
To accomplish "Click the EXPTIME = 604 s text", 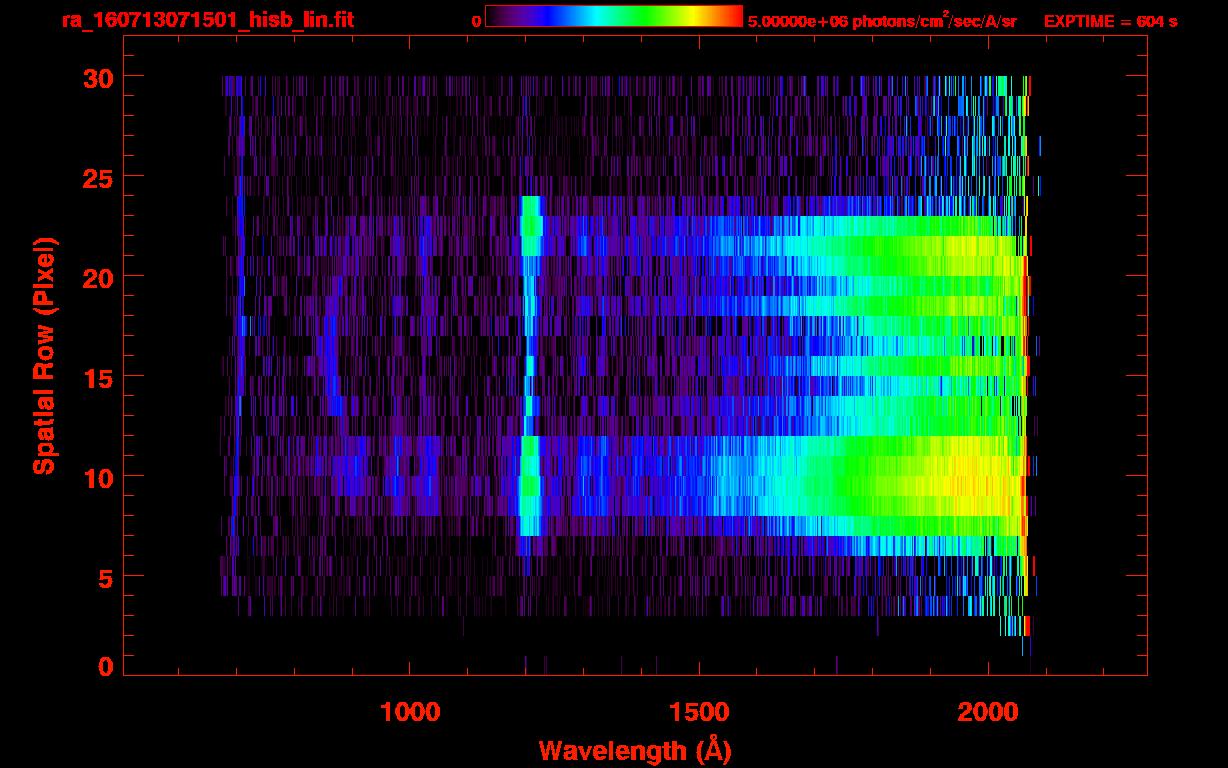I will point(1110,21).
